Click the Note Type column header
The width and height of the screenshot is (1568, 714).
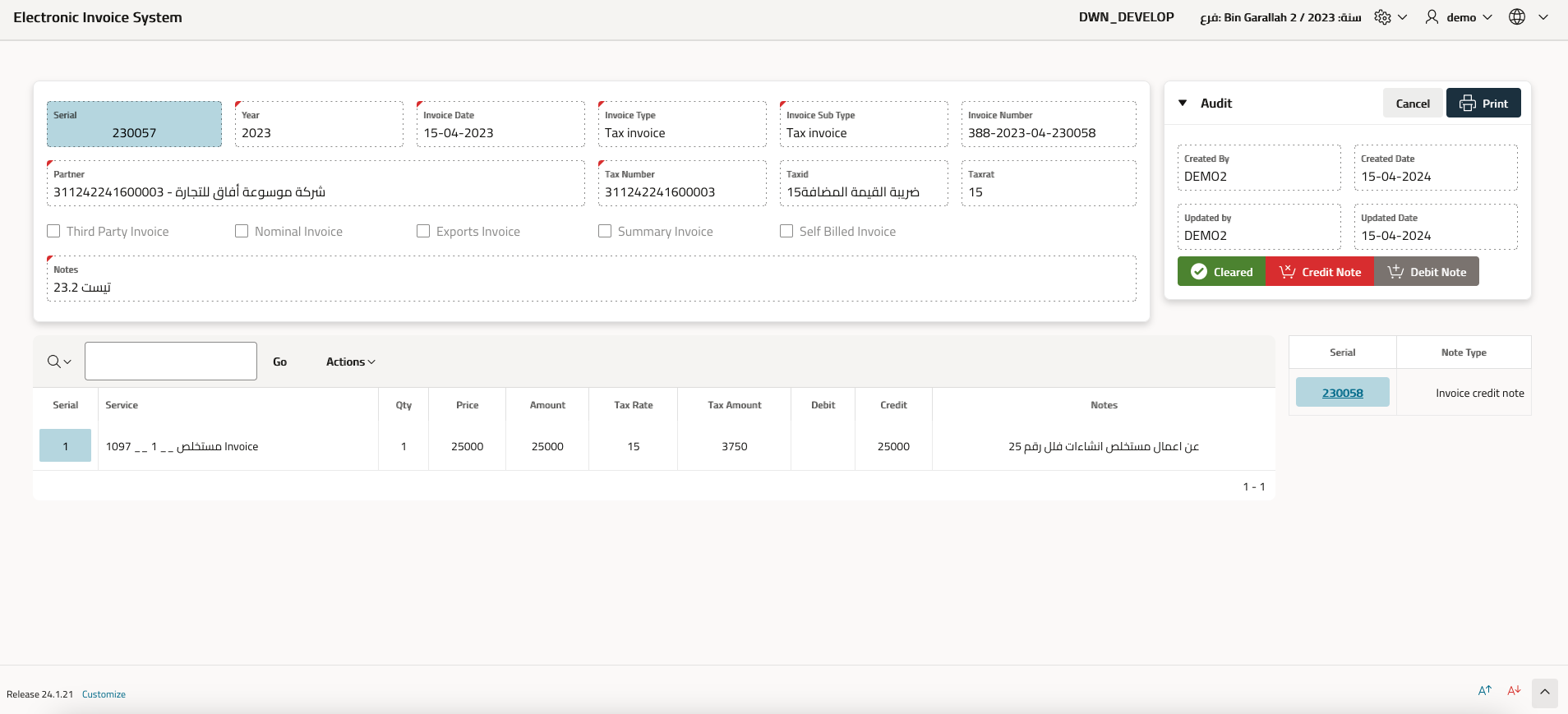click(1464, 352)
